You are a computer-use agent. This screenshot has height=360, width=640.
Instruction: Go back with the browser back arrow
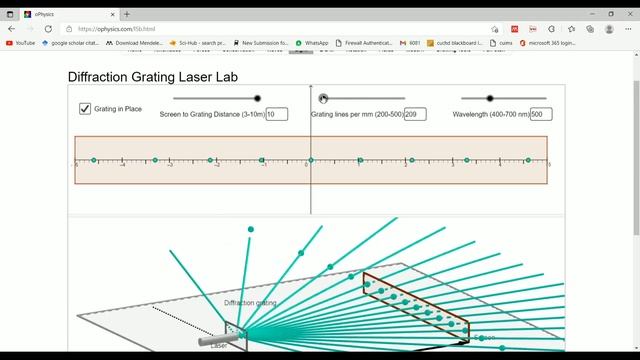coord(11,29)
